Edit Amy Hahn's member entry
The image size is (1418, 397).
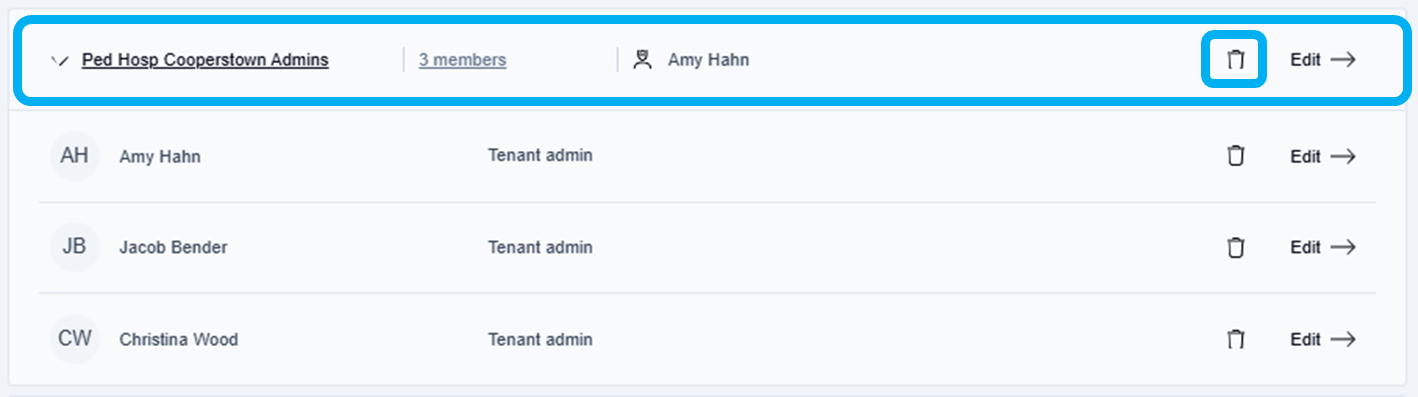pos(1323,156)
